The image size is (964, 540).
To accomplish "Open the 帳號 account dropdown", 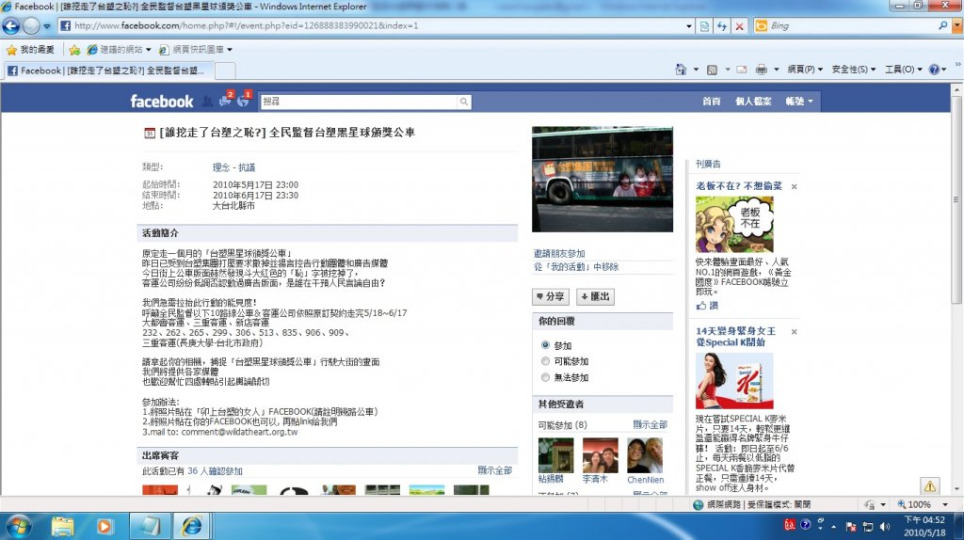I will tap(798, 101).
